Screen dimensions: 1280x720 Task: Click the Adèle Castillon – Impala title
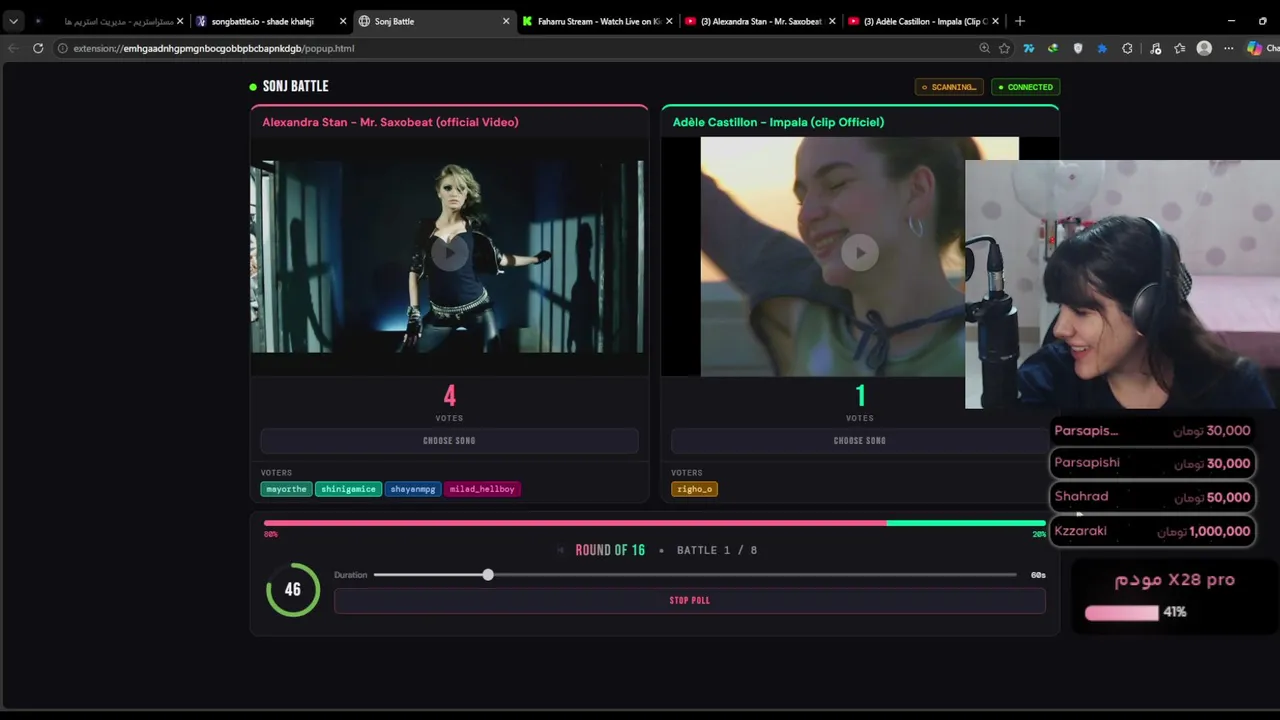[778, 122]
